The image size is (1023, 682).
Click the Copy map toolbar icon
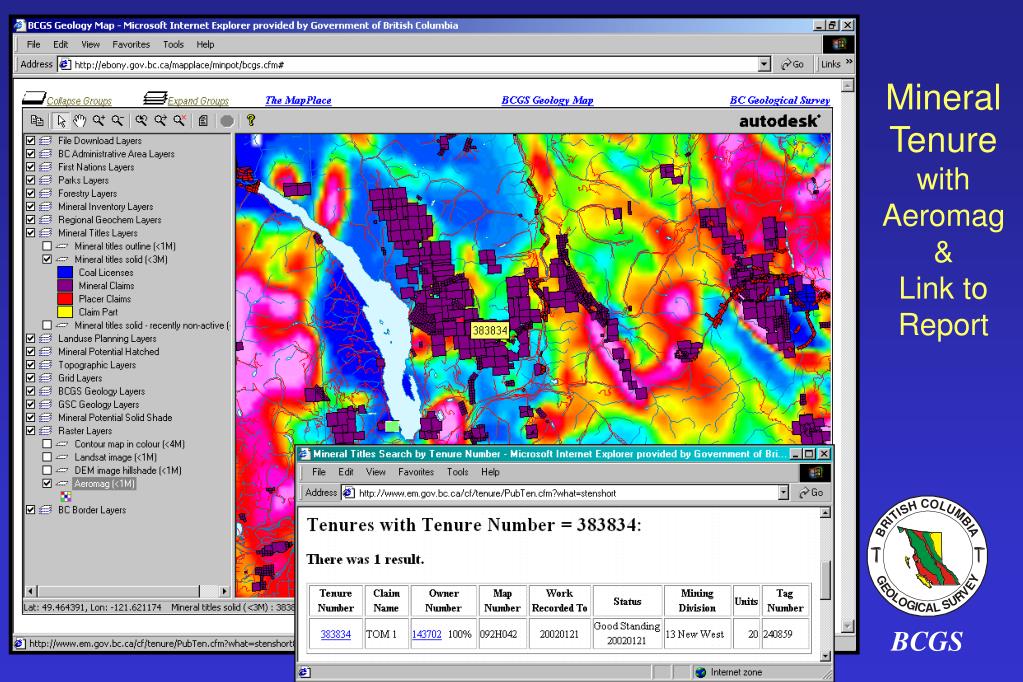click(37, 121)
